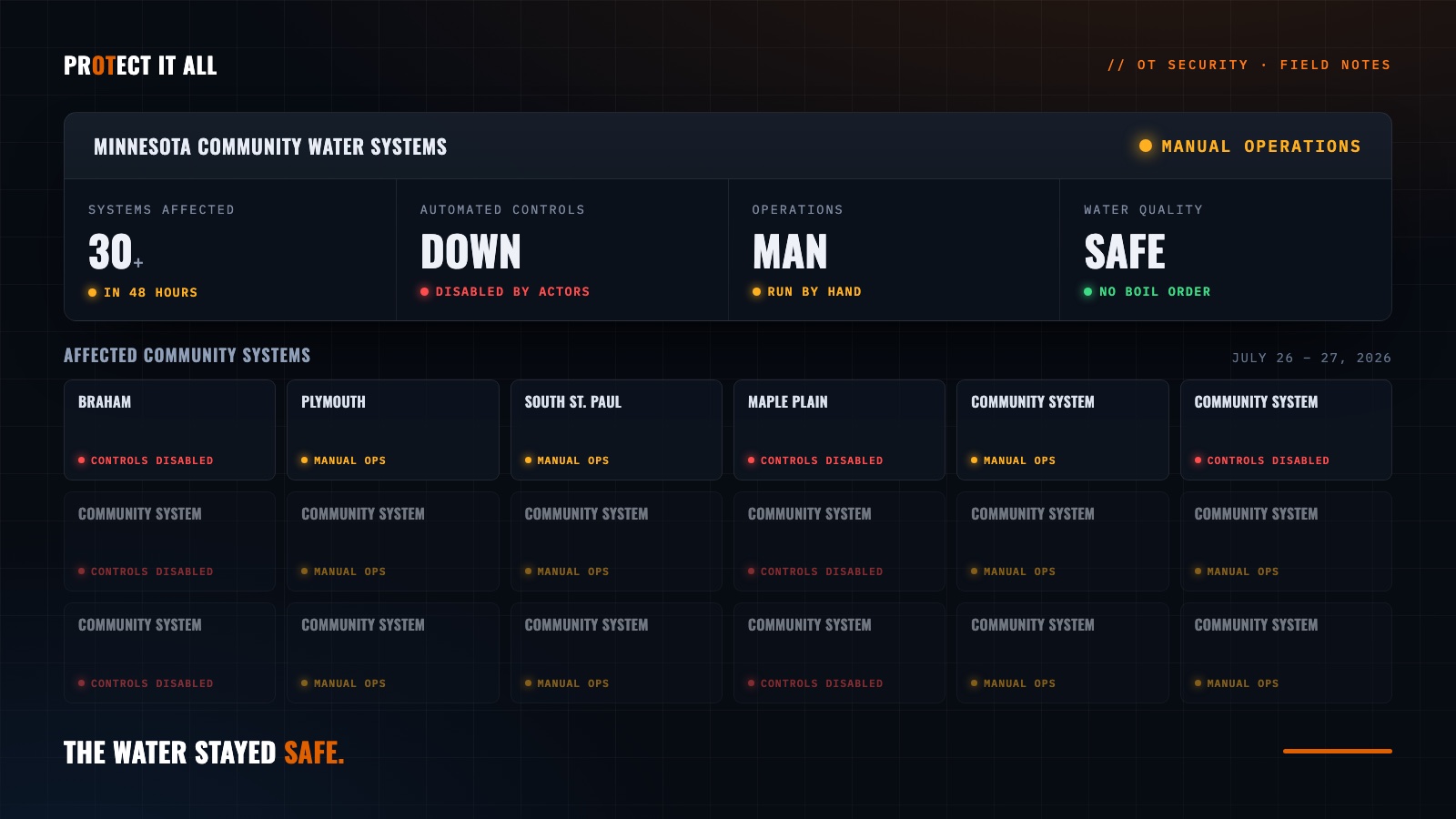Image resolution: width=1456 pixels, height=819 pixels.
Task: Click the orange dot beside Manual Operations
Action: [x=1146, y=146]
